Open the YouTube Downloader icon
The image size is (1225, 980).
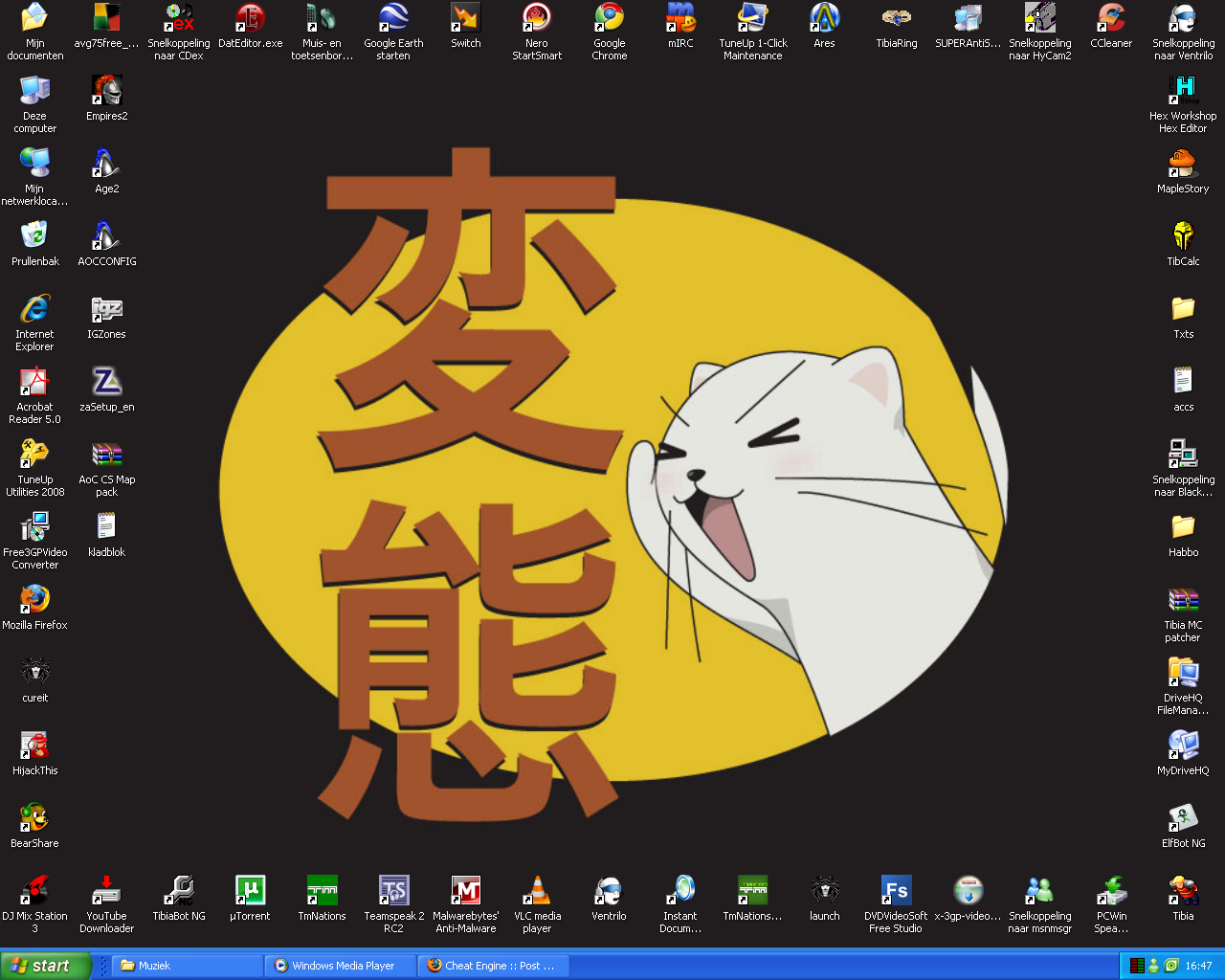pyautogui.click(x=106, y=890)
